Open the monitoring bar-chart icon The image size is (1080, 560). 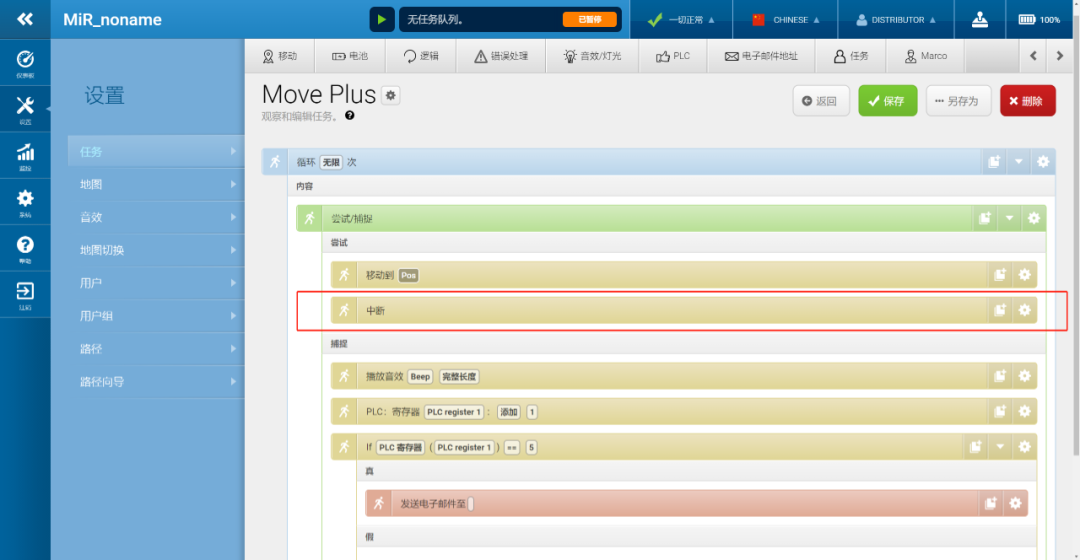click(x=25, y=155)
